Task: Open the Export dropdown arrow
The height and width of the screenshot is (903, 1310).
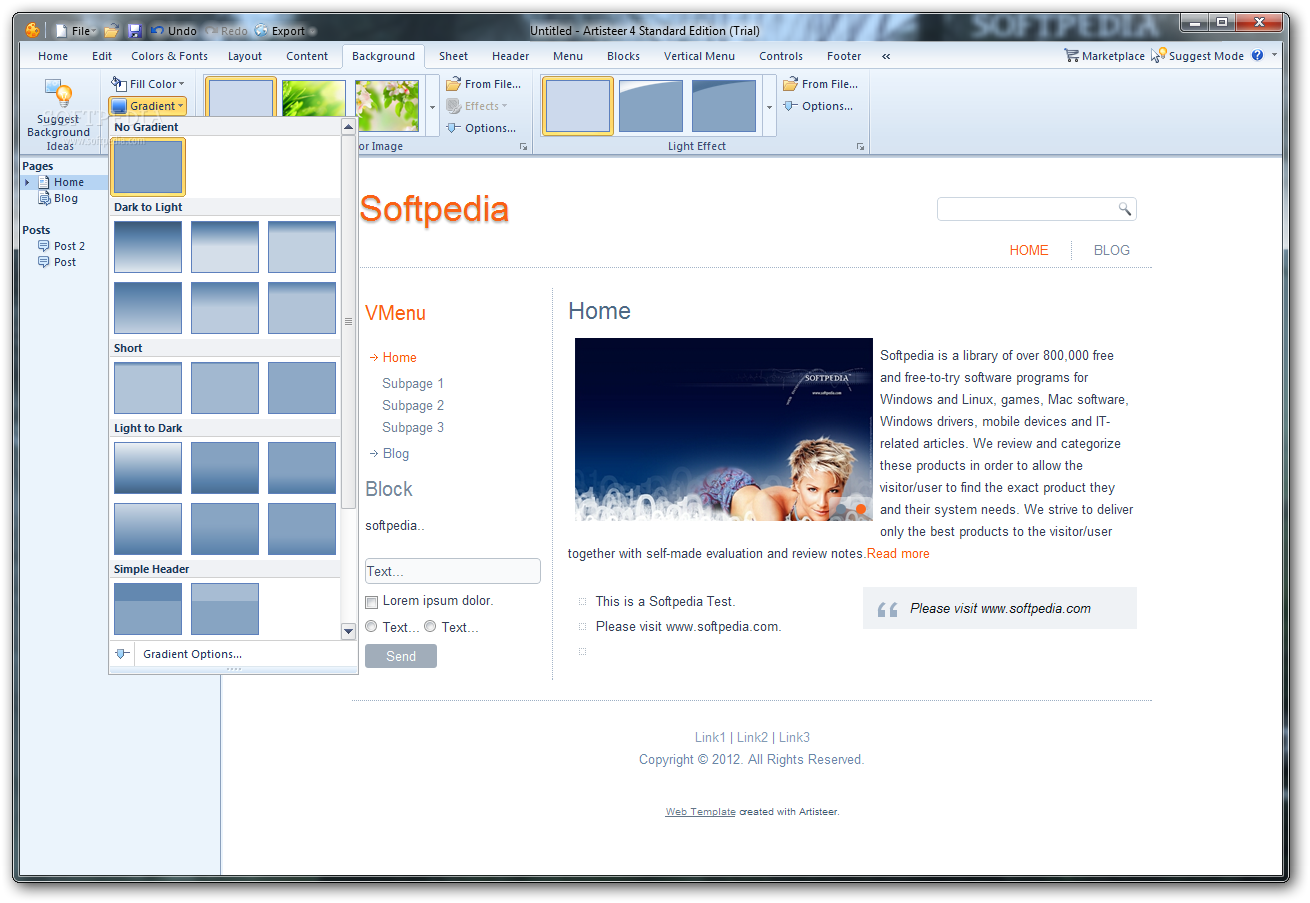Action: (313, 32)
